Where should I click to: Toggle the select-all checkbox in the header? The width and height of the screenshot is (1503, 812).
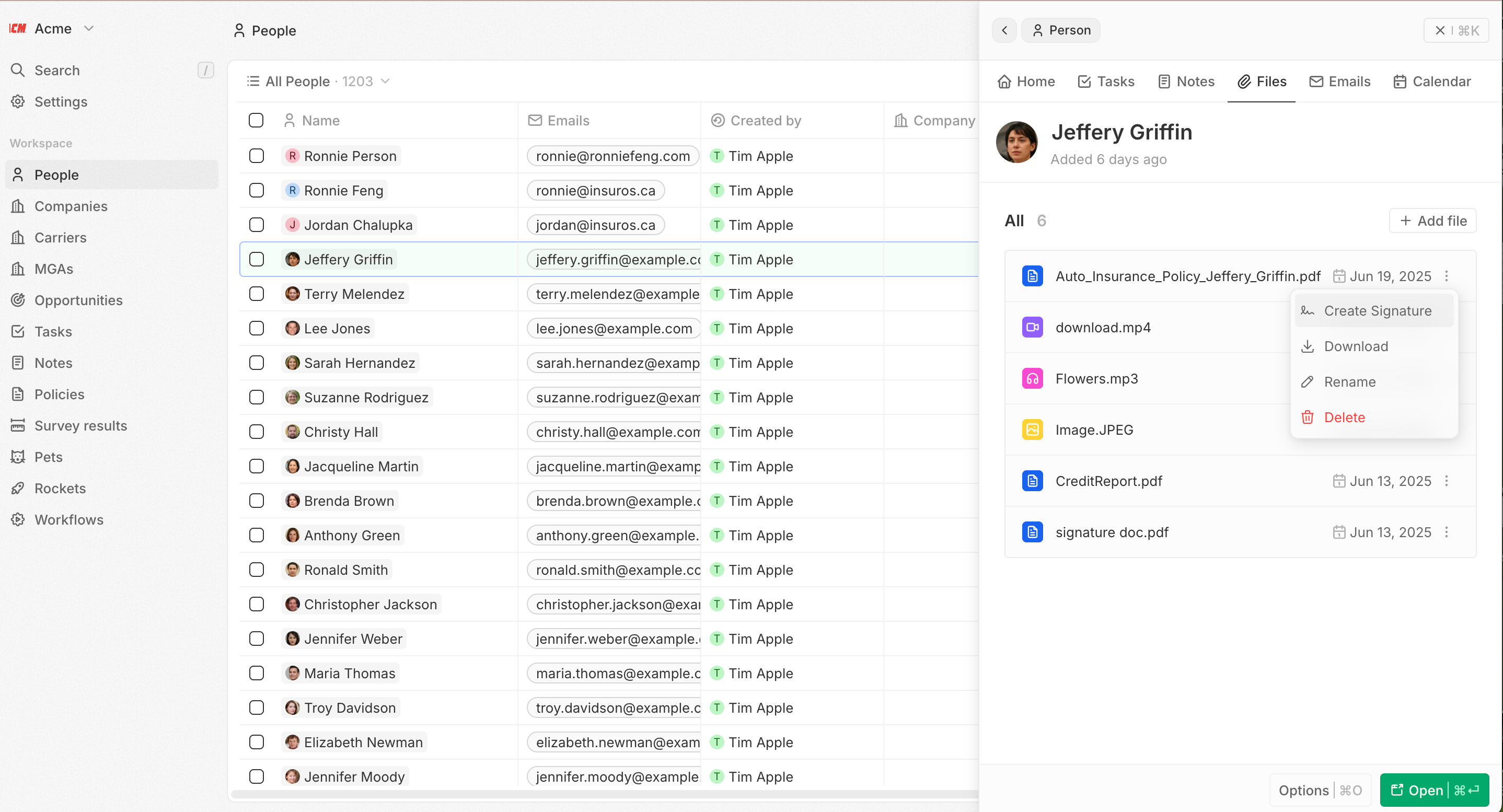tap(256, 120)
